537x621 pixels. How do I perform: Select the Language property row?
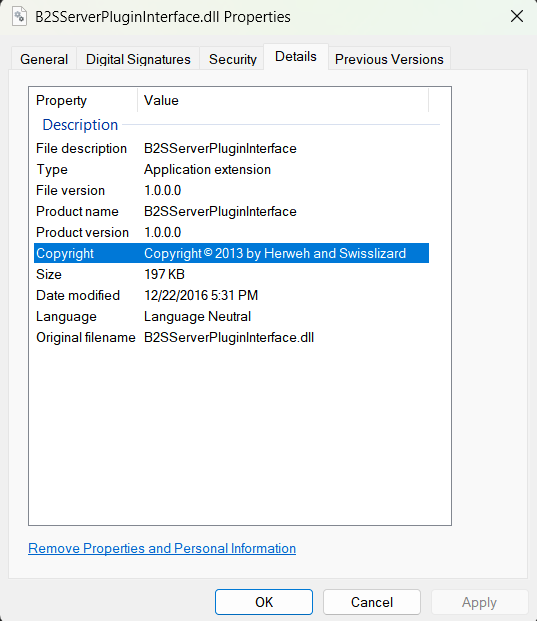(231, 316)
